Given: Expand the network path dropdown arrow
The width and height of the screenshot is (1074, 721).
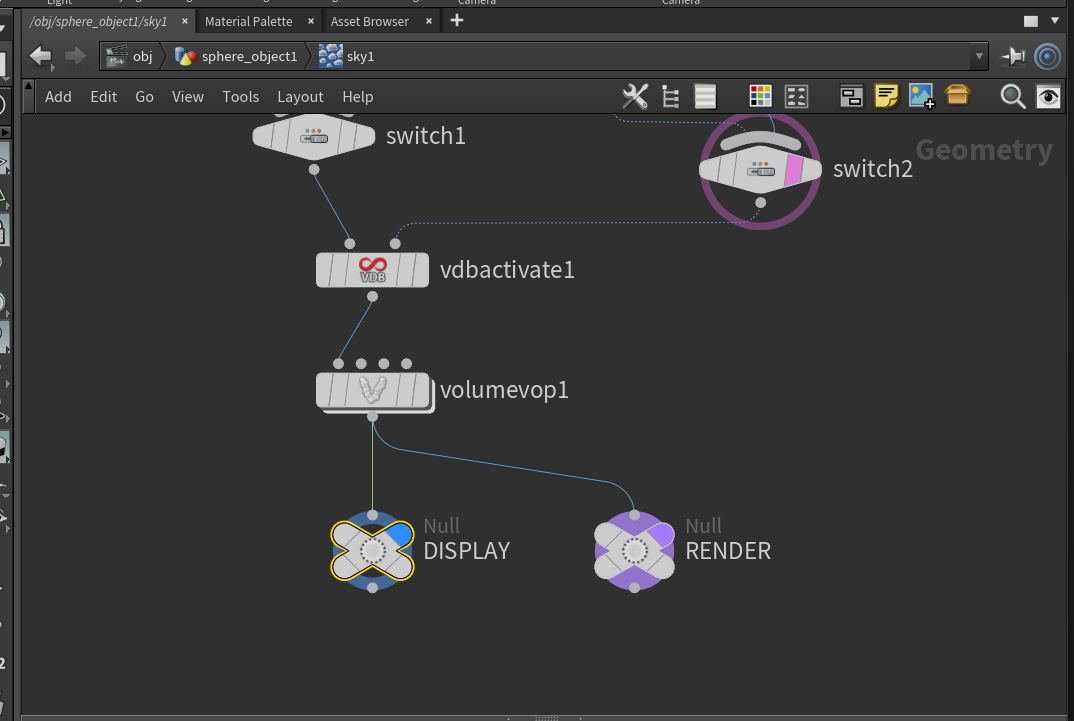Looking at the screenshot, I should click(x=979, y=56).
